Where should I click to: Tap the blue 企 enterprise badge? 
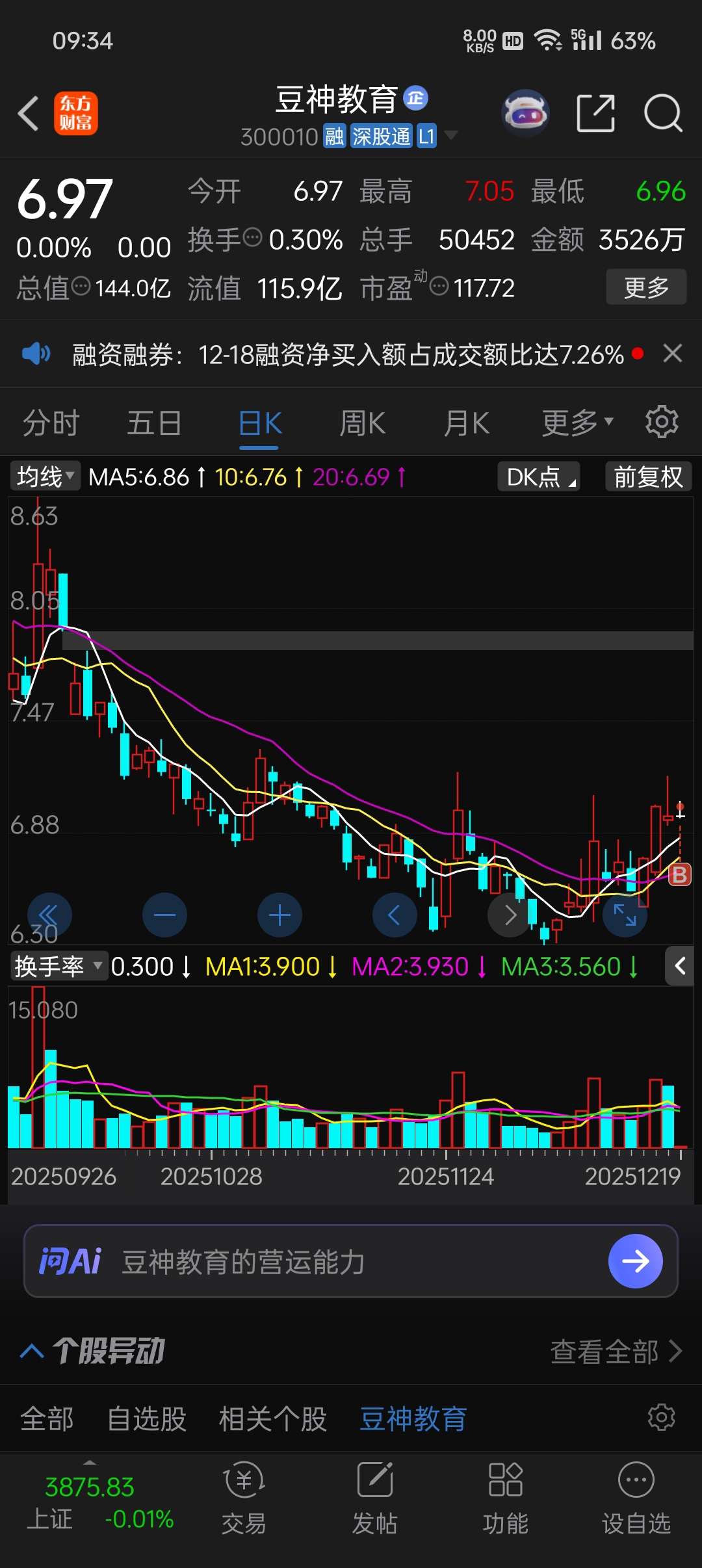(x=416, y=98)
